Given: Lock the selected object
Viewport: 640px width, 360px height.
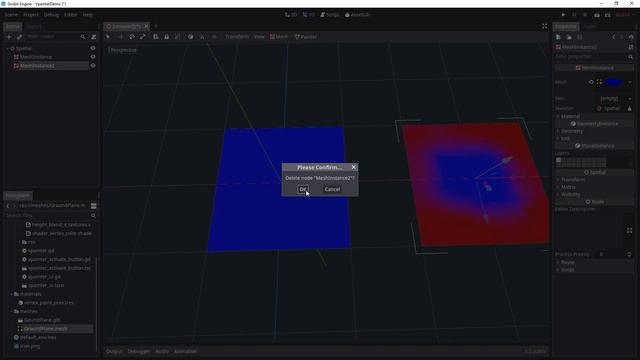Looking at the screenshot, I should click(167, 37).
